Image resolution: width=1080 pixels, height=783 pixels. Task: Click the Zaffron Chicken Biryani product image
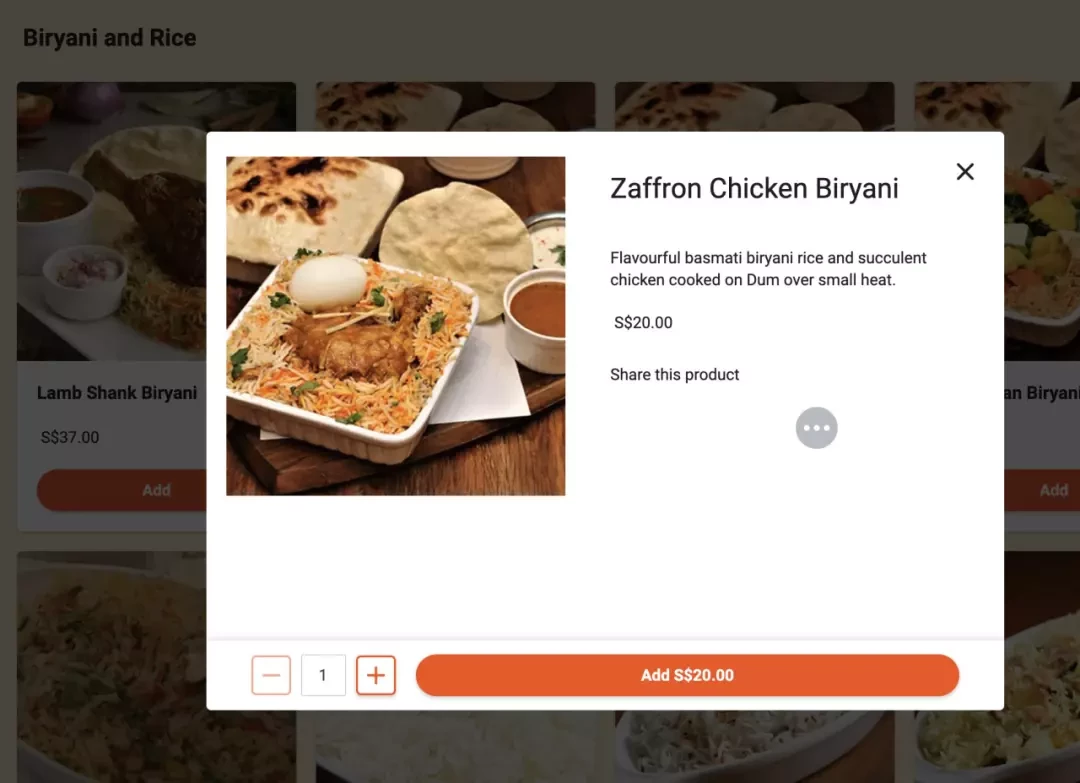(395, 326)
